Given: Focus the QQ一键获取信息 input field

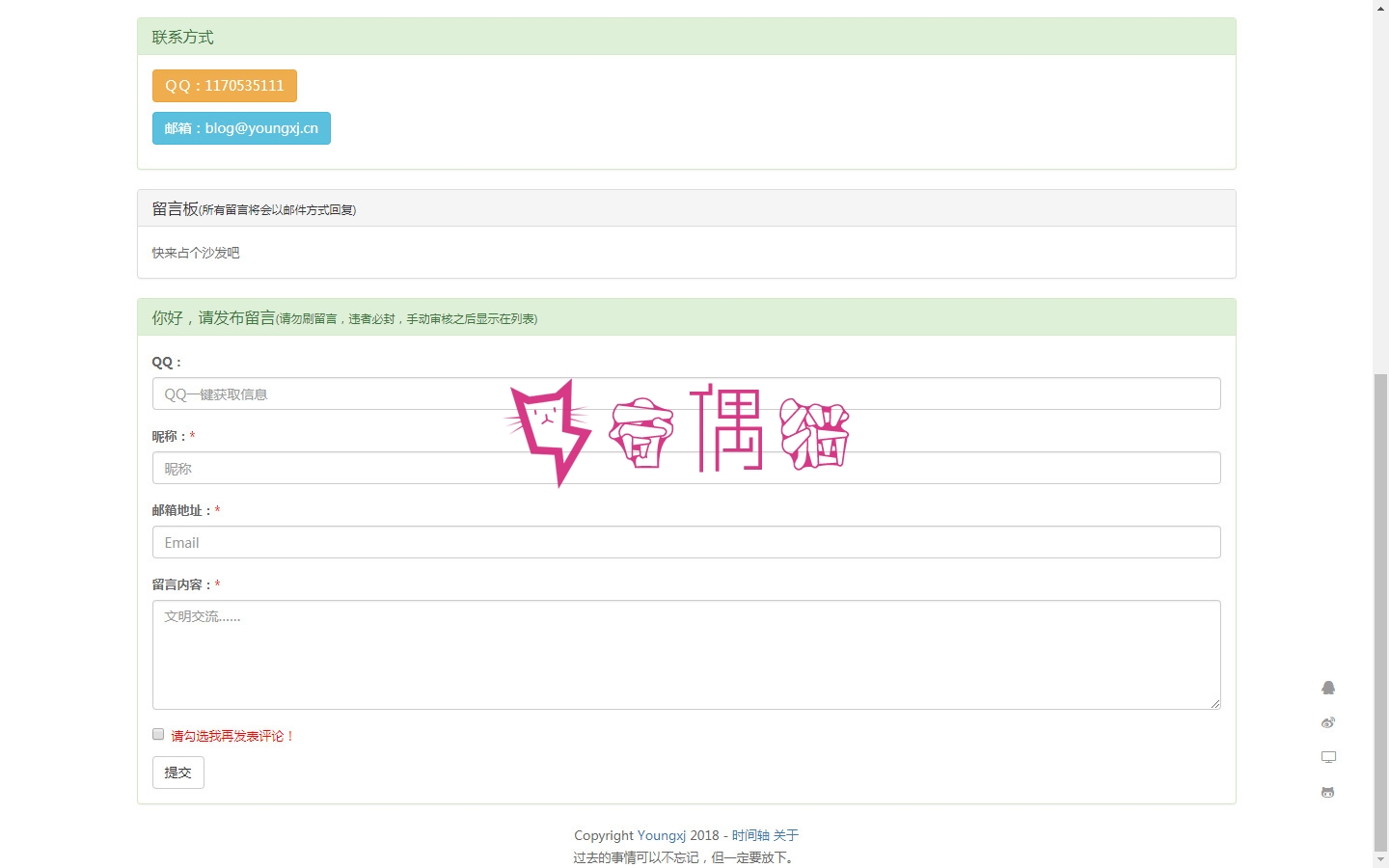Looking at the screenshot, I should point(687,393).
